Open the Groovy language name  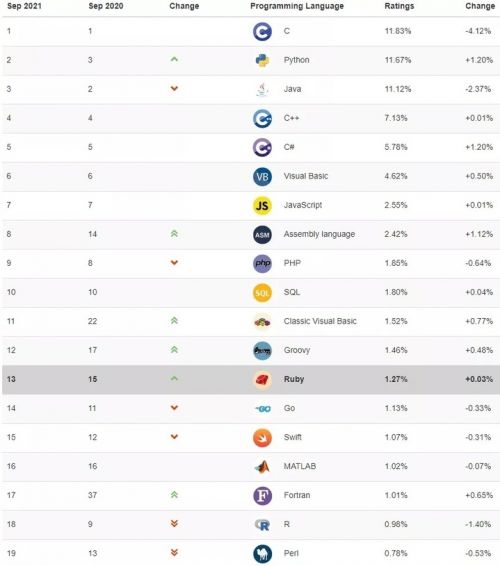click(x=297, y=350)
